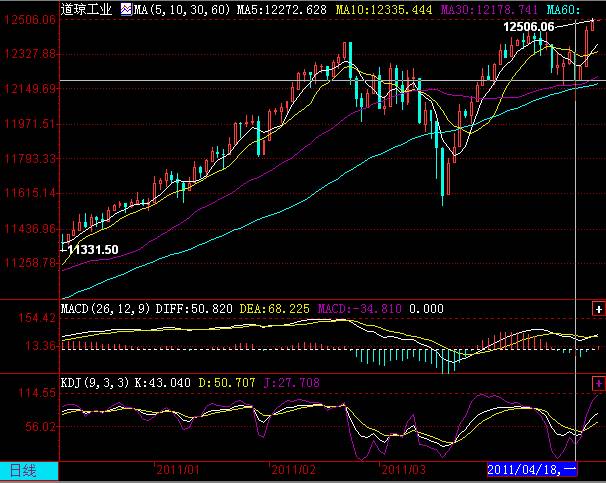The width and height of the screenshot is (606, 483).
Task: Click the DIFF:50.820 value
Action: [x=194, y=309]
